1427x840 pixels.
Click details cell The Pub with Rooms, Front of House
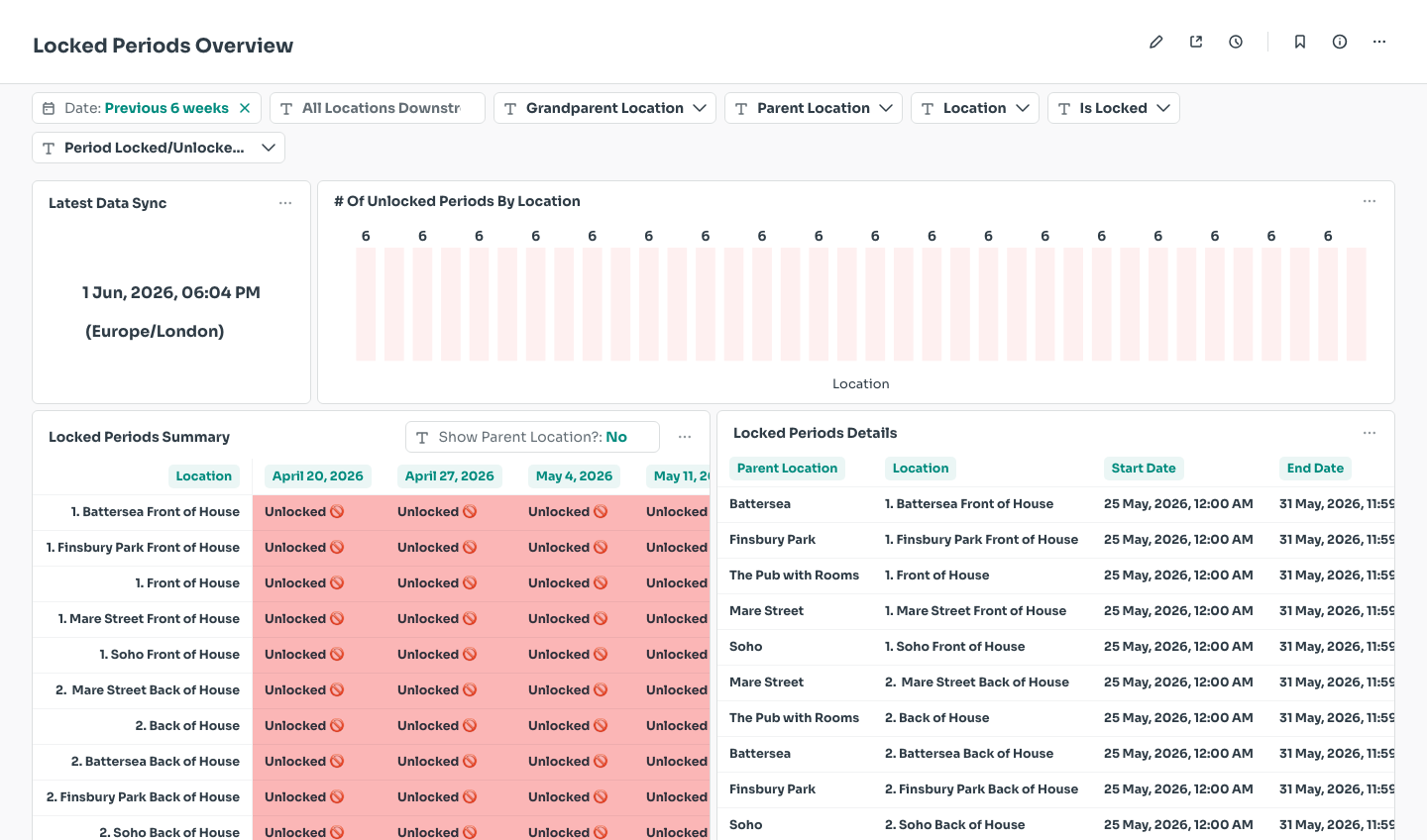click(936, 576)
